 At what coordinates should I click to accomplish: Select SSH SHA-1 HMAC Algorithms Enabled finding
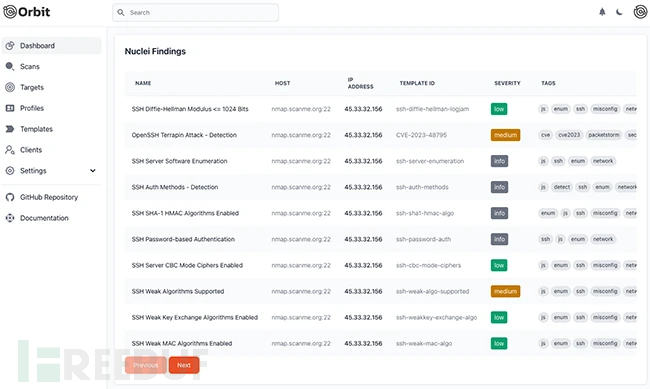pyautogui.click(x=185, y=213)
